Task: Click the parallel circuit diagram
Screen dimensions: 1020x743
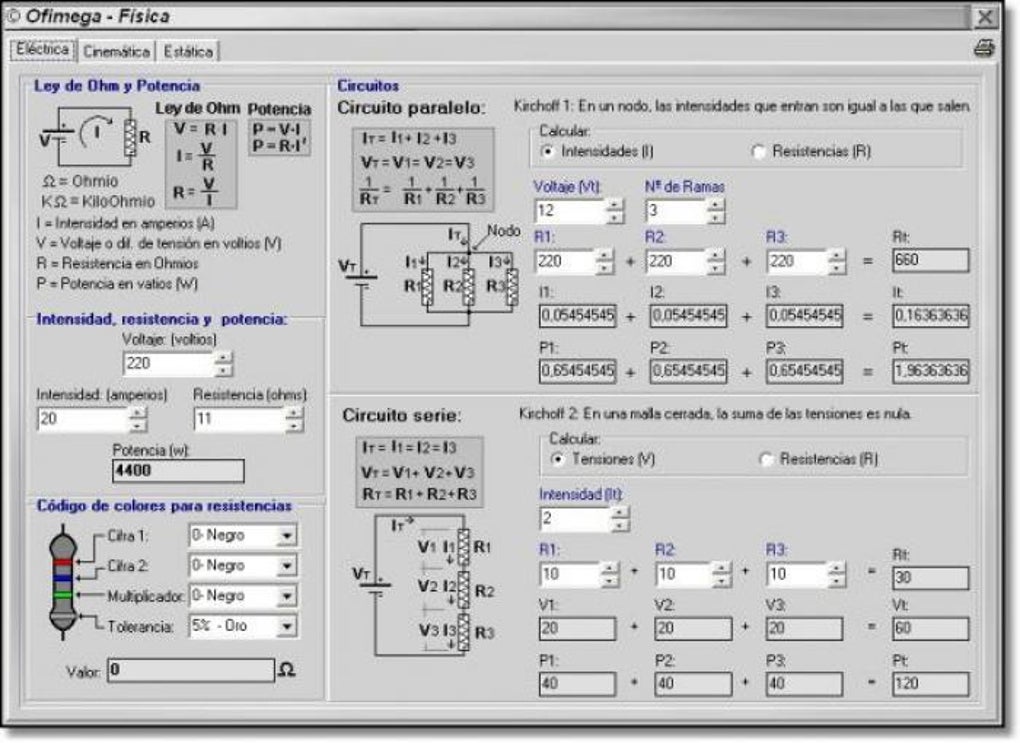Action: (429, 274)
